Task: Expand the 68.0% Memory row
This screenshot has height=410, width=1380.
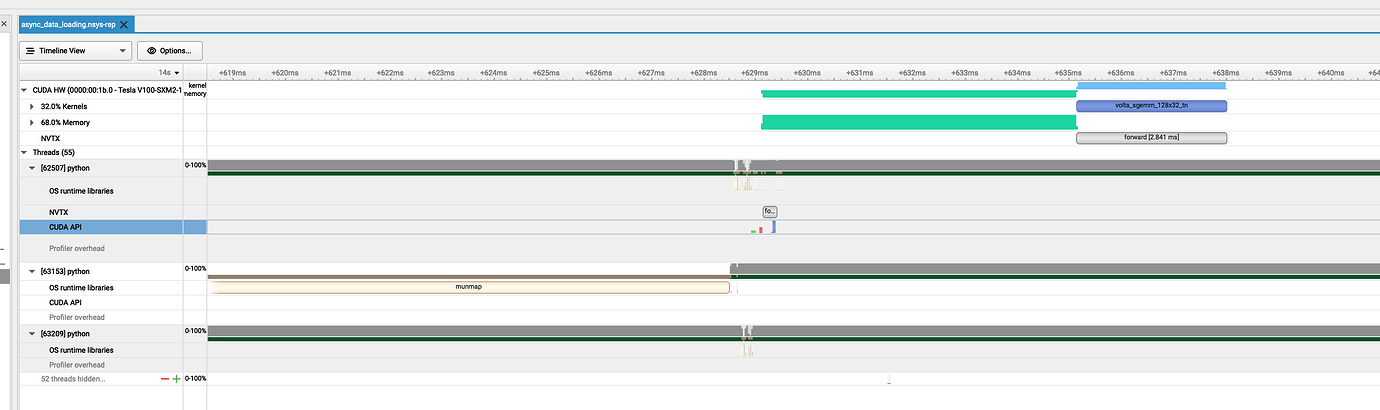Action: point(32,122)
